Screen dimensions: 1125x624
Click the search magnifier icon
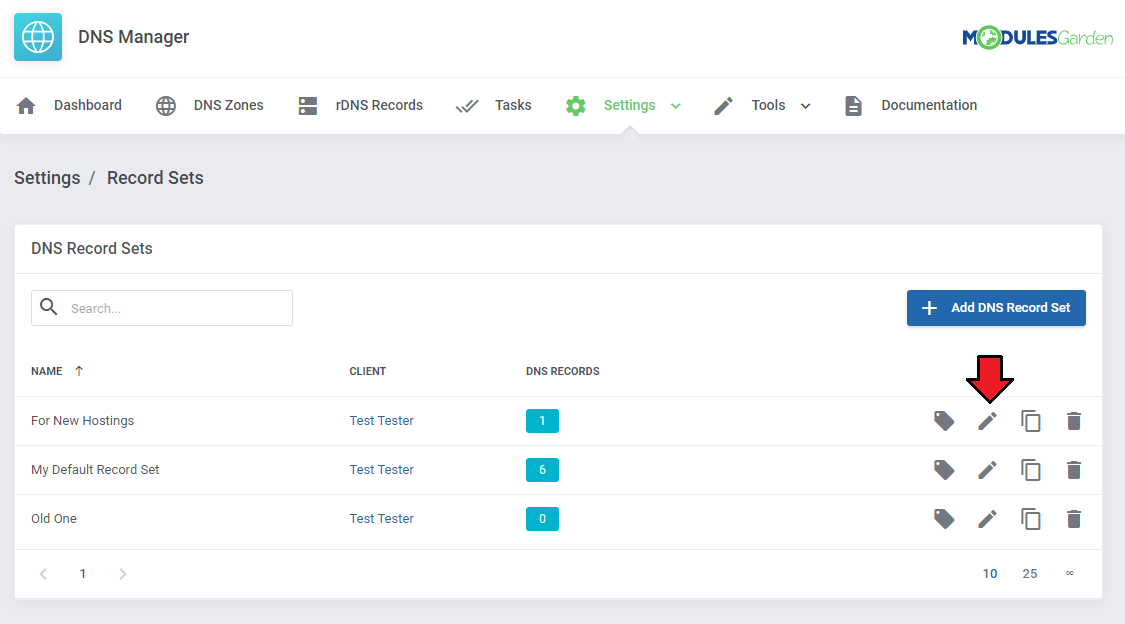pyautogui.click(x=49, y=307)
